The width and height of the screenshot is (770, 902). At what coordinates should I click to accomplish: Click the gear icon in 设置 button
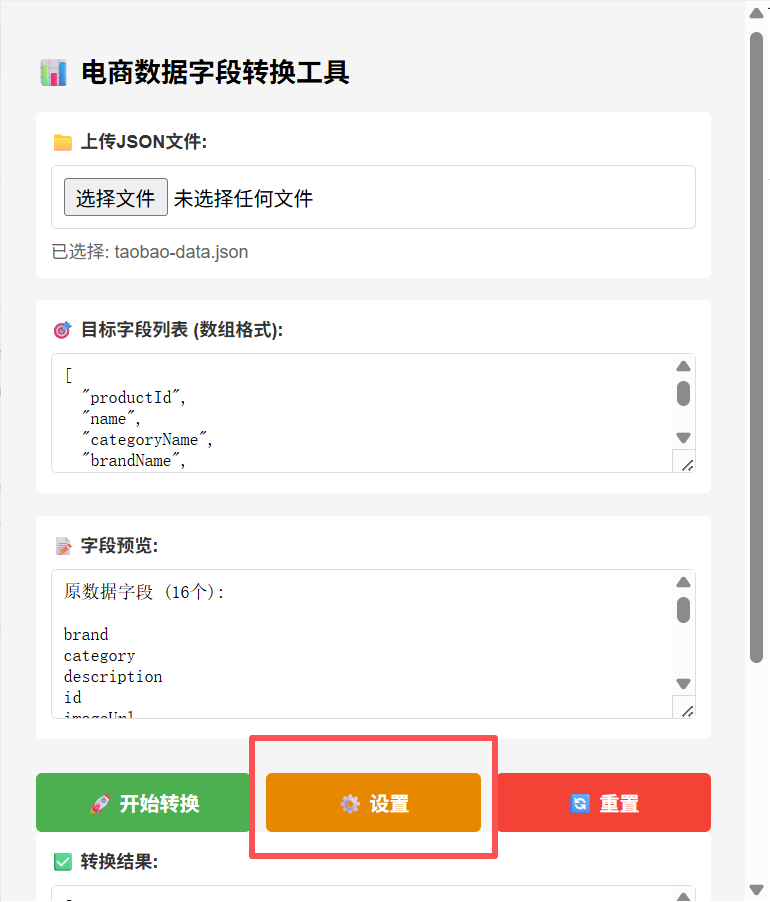pyautogui.click(x=350, y=804)
